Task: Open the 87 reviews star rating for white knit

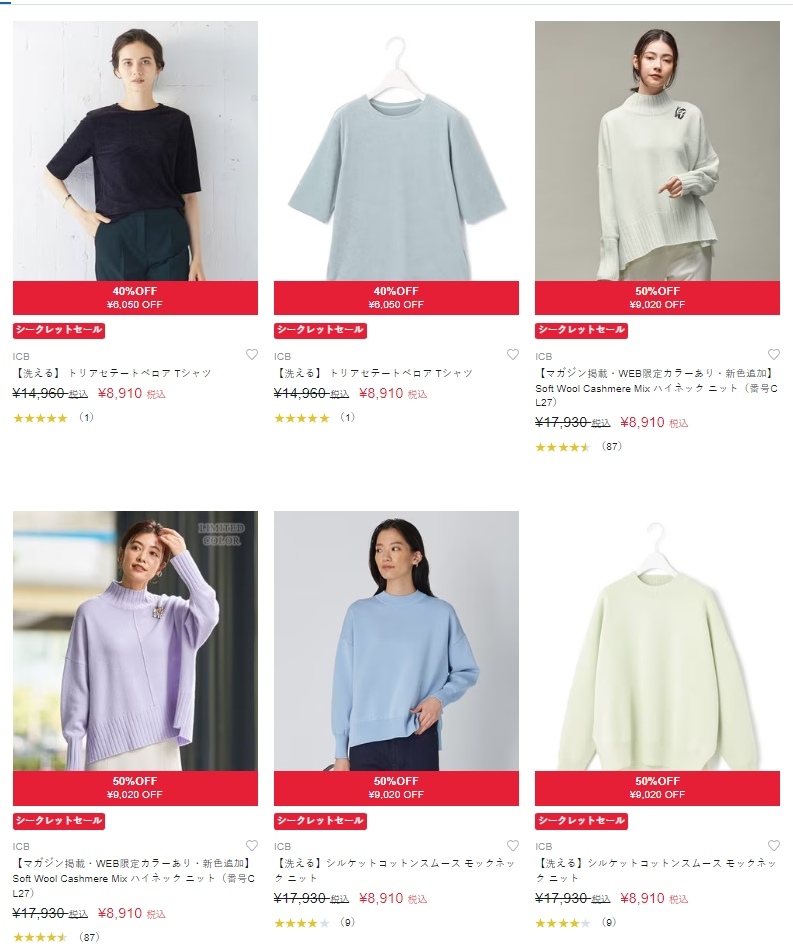Action: click(x=579, y=447)
